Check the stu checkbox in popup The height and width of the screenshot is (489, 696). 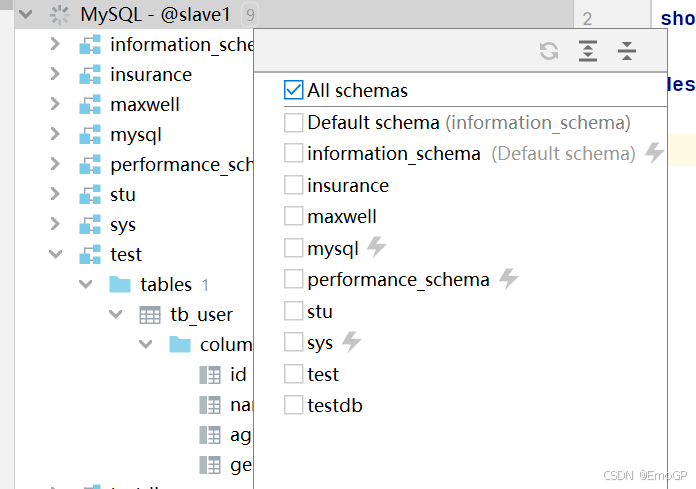293,311
